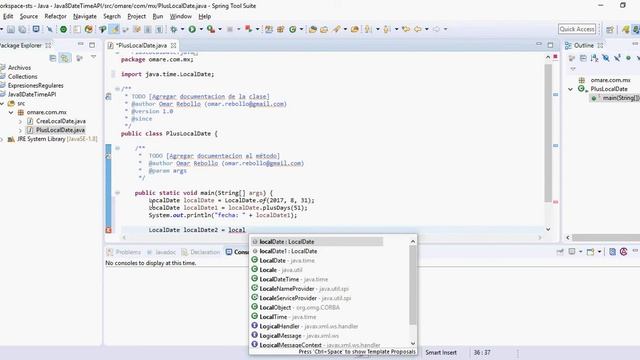Click the New Java Package toolbar icon
This screenshot has width=640, height=360.
pos(280,29)
